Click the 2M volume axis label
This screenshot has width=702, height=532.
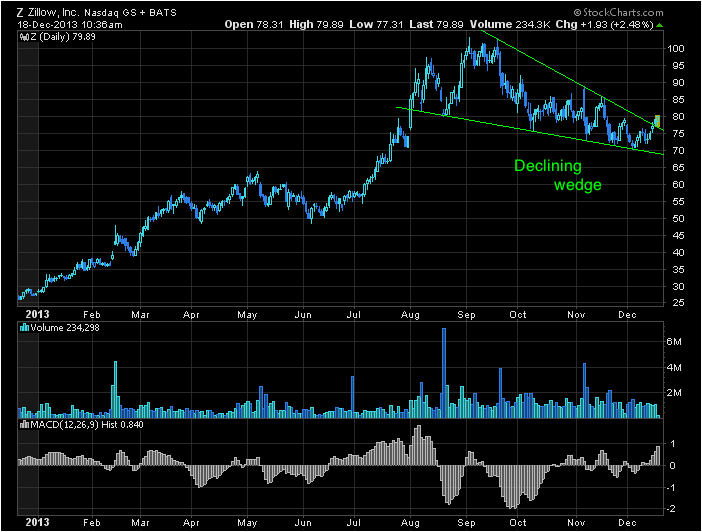pyautogui.click(x=674, y=393)
